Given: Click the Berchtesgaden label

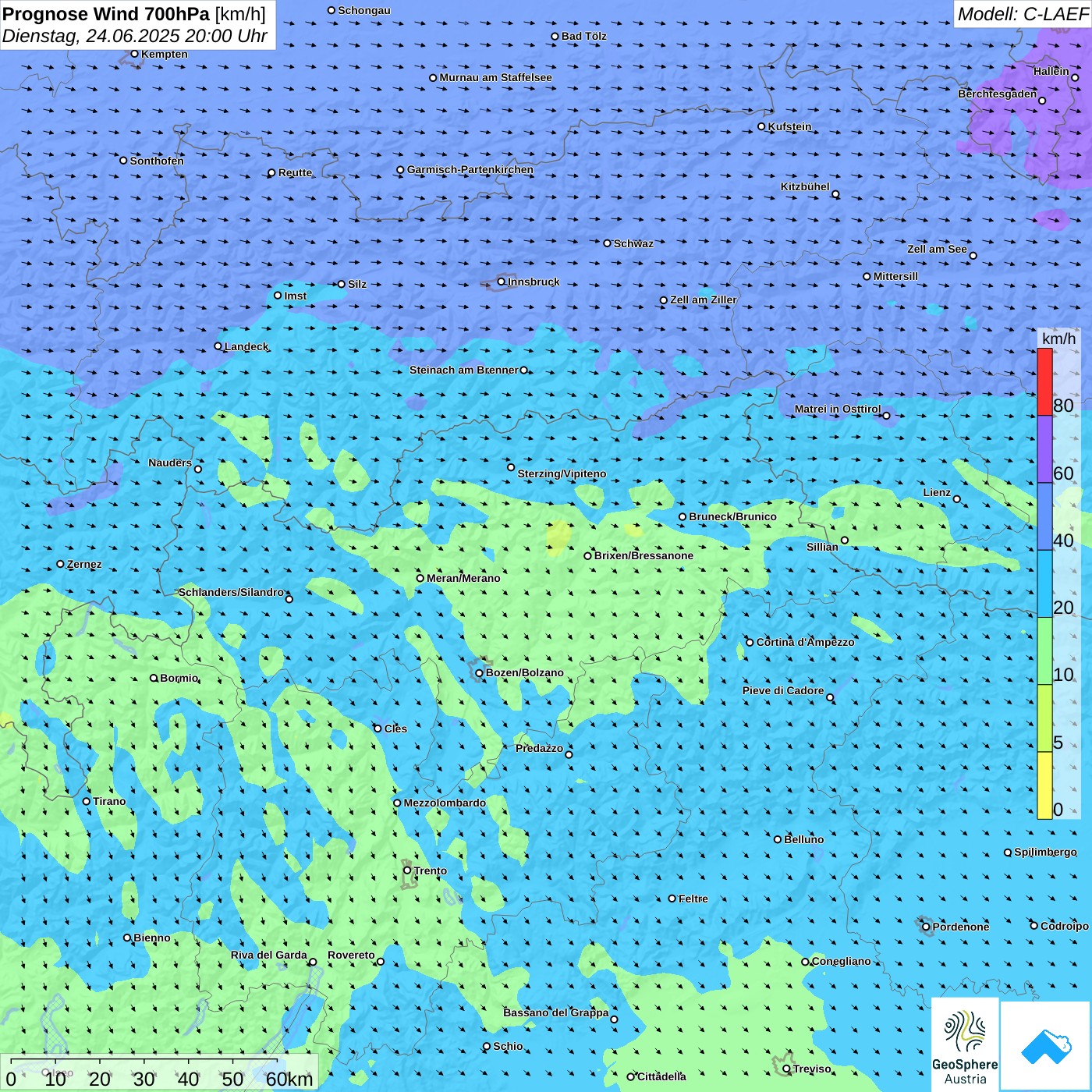Looking at the screenshot, I should 998,94.
